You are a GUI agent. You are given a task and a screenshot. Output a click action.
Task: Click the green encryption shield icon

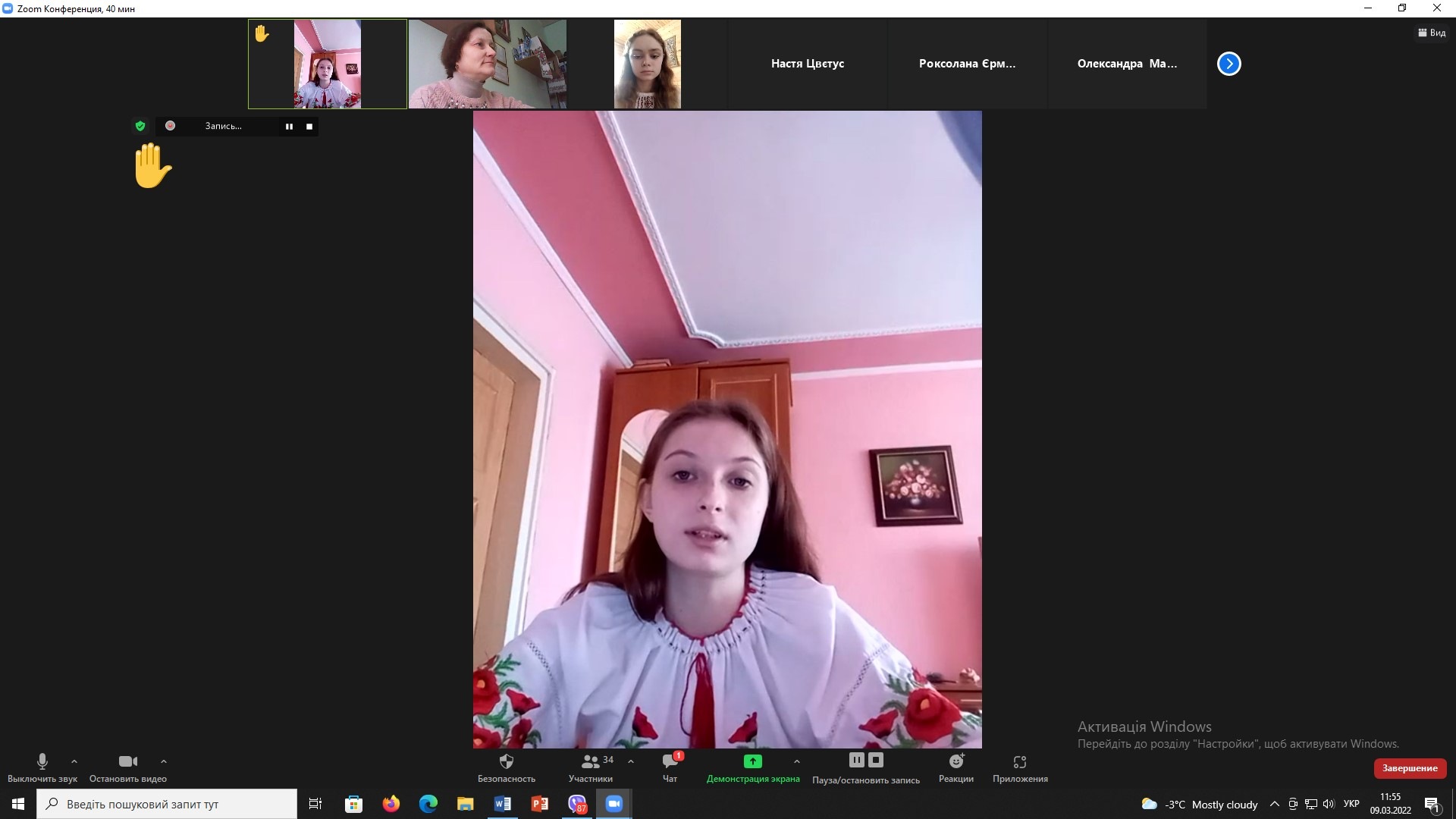[x=140, y=126]
